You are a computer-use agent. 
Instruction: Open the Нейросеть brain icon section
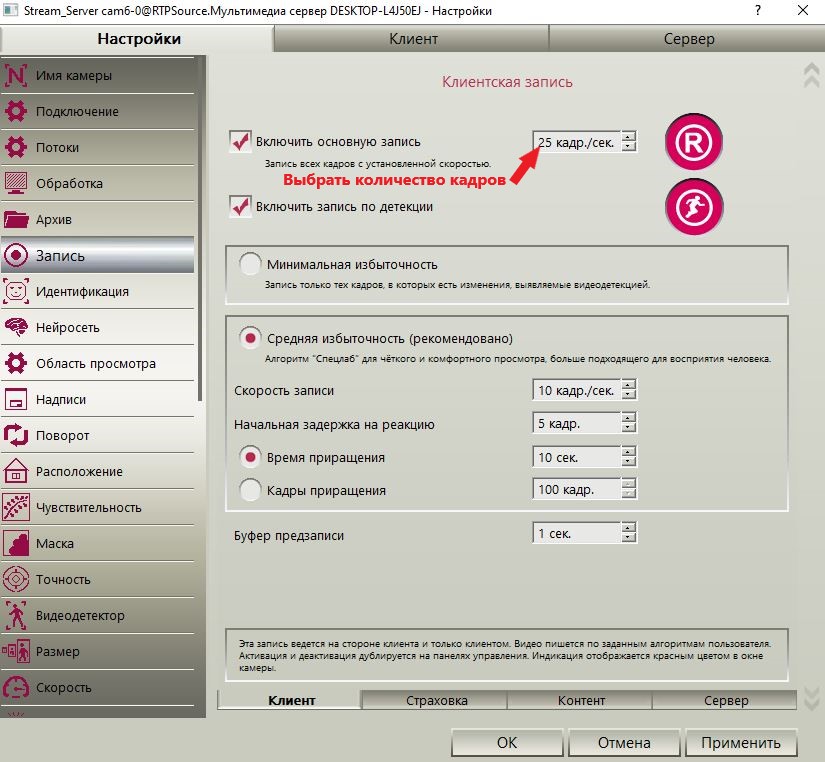click(16, 327)
